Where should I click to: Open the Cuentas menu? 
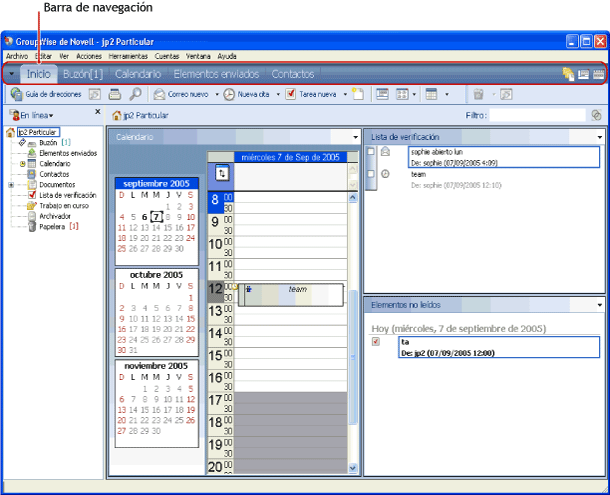[x=167, y=56]
